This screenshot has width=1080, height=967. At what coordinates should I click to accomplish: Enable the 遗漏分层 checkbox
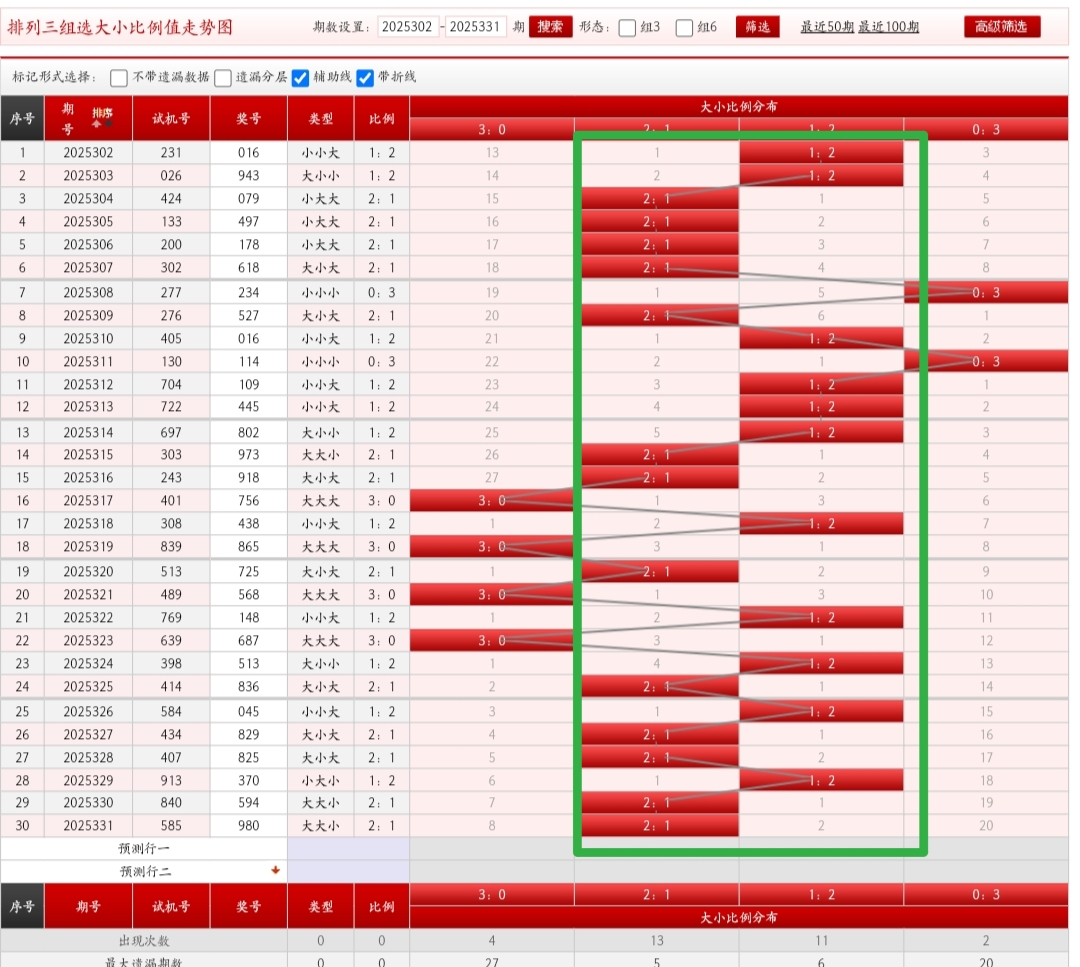(222, 78)
